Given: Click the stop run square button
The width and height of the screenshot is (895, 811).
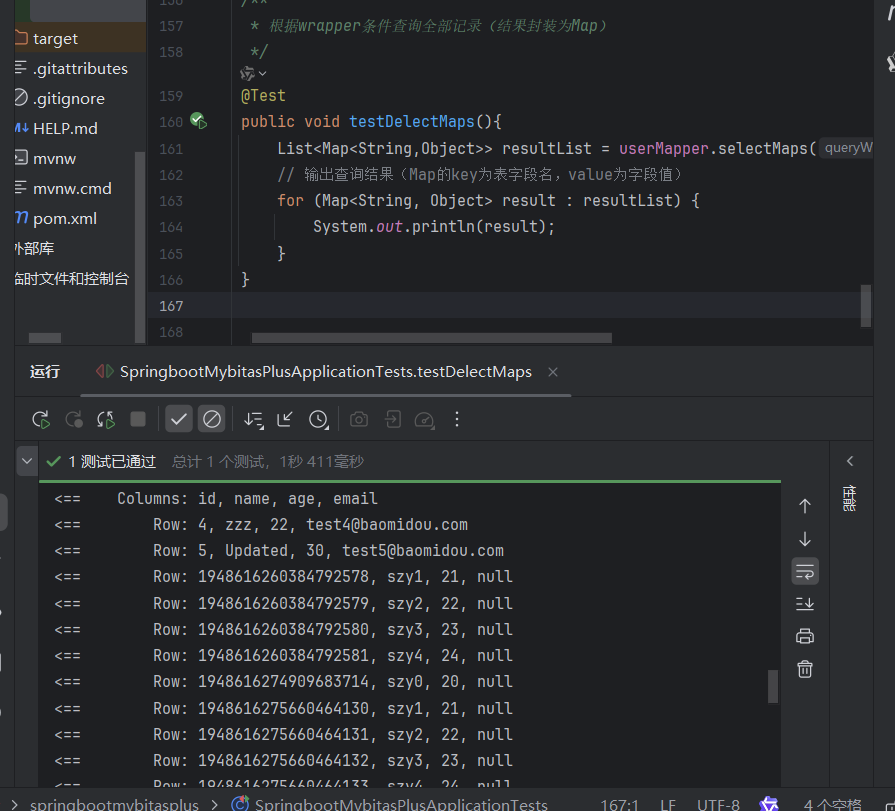Looking at the screenshot, I should [x=138, y=419].
